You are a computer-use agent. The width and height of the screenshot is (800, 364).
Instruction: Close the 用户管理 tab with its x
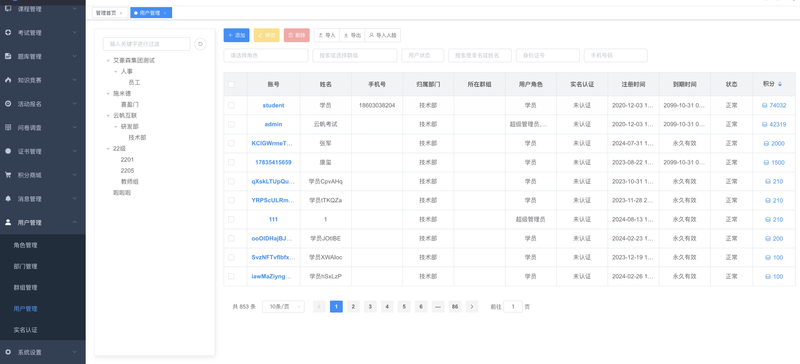[165, 13]
